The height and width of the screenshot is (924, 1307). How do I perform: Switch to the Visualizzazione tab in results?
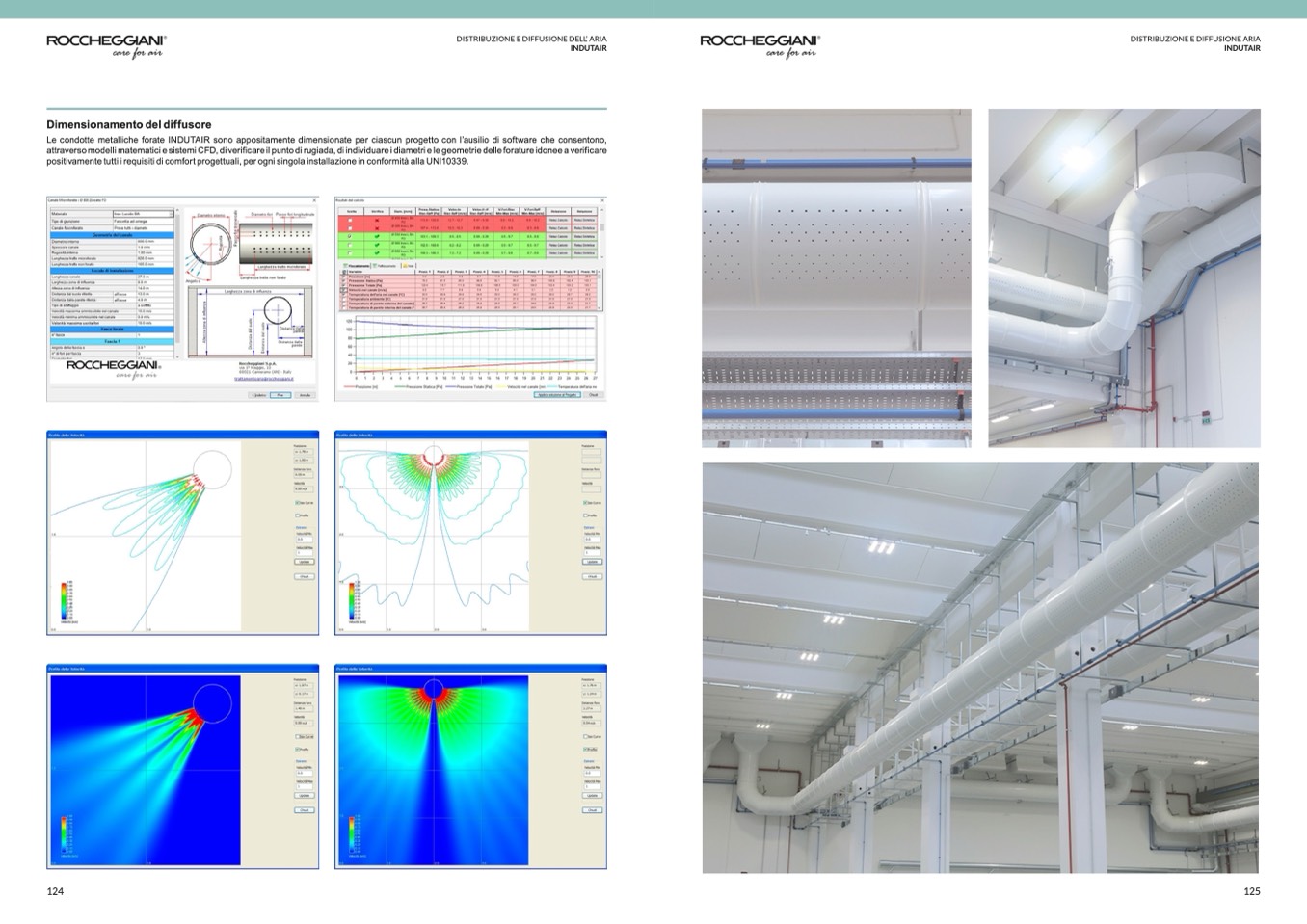pos(356,265)
